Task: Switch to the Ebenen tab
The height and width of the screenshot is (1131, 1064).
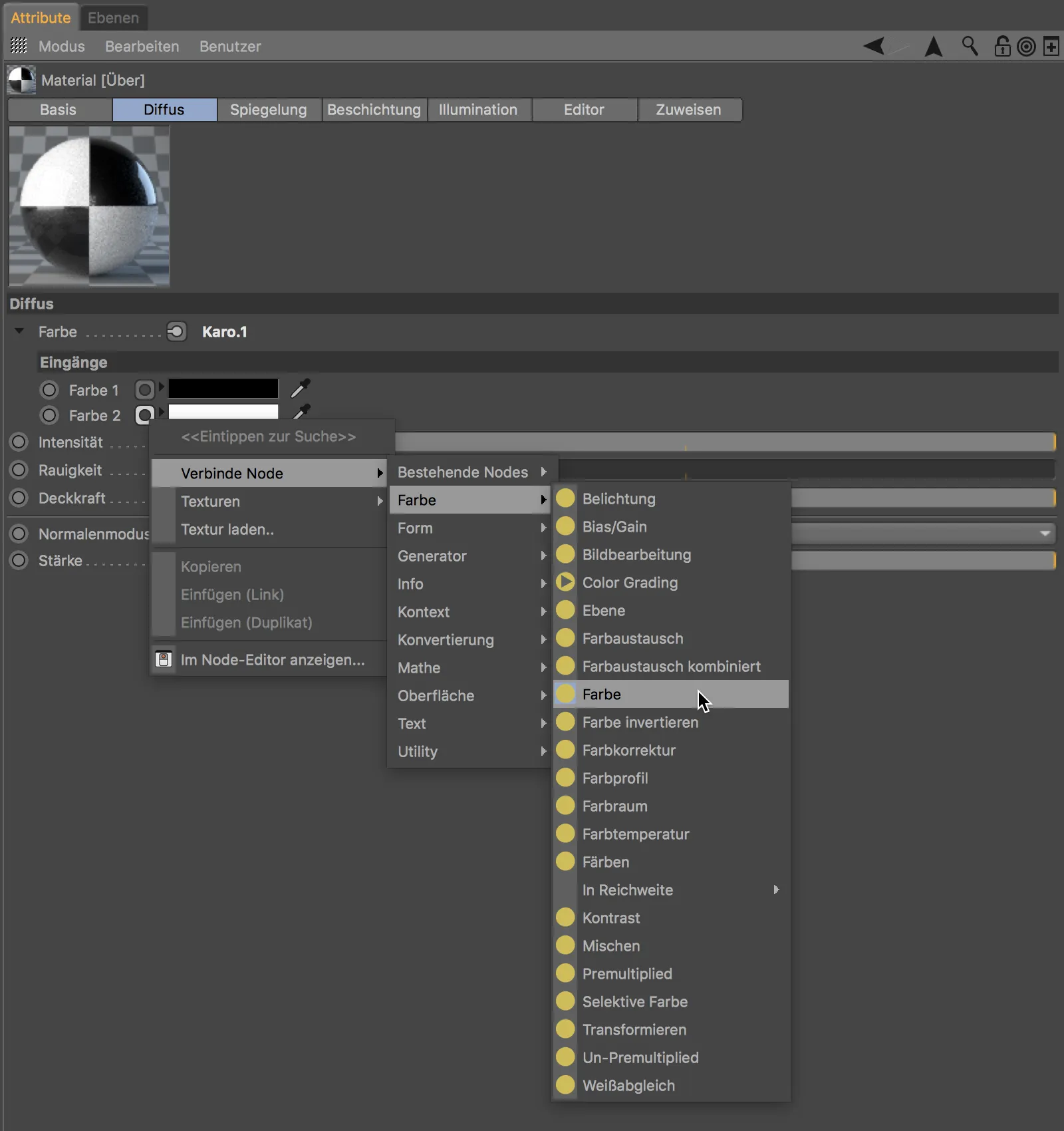Action: 113,17
